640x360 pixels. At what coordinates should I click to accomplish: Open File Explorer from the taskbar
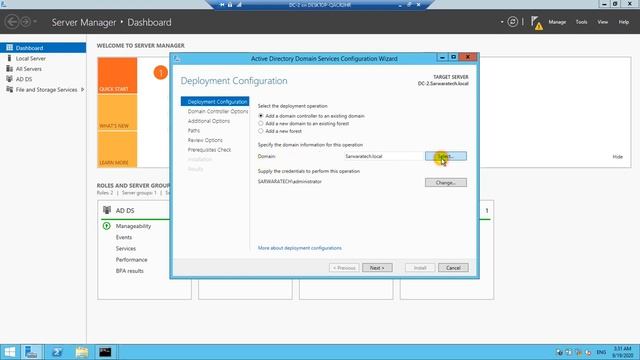pyautogui.click(x=82, y=352)
